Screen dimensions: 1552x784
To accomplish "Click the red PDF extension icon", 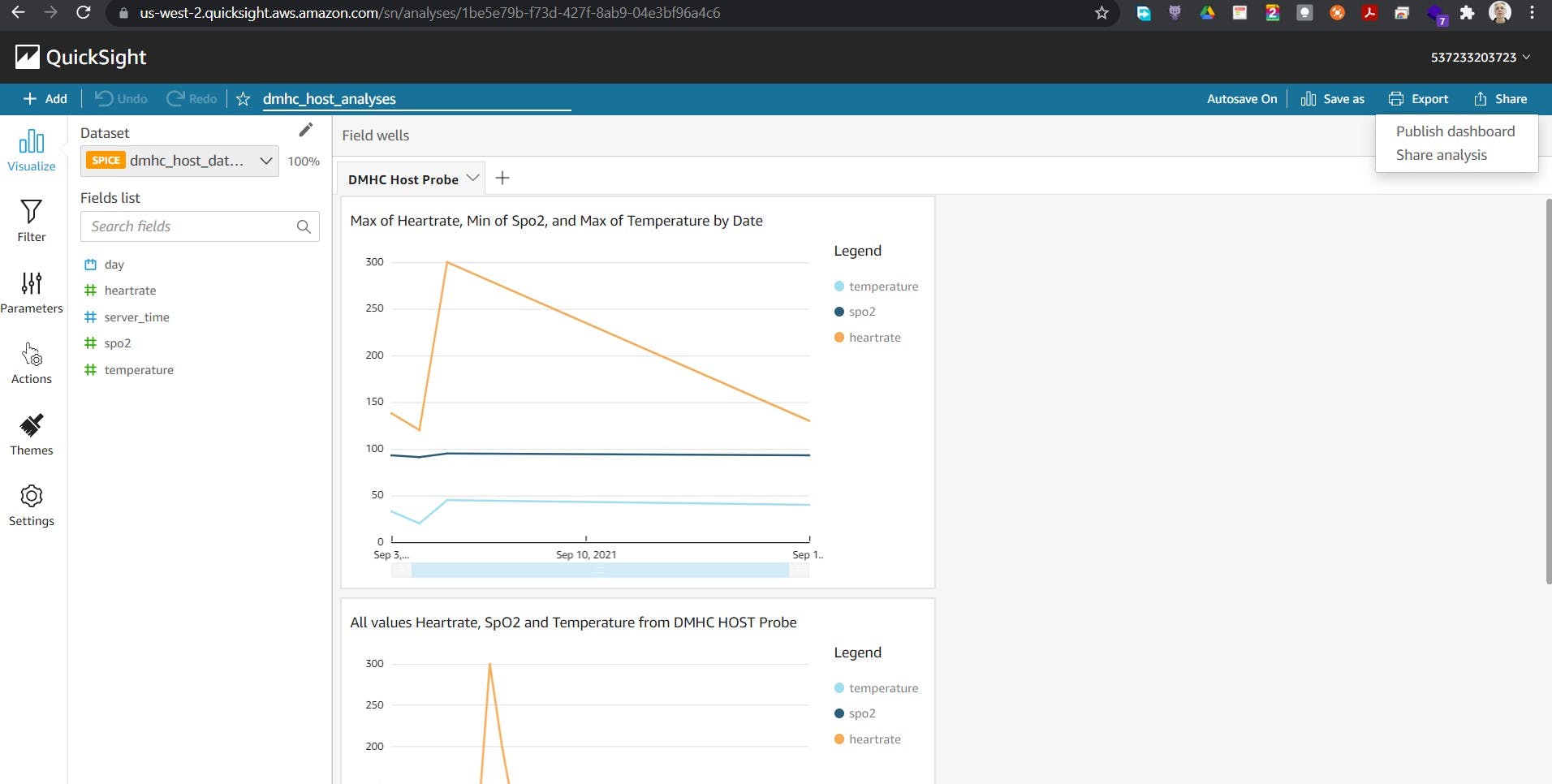I will coord(1369,12).
